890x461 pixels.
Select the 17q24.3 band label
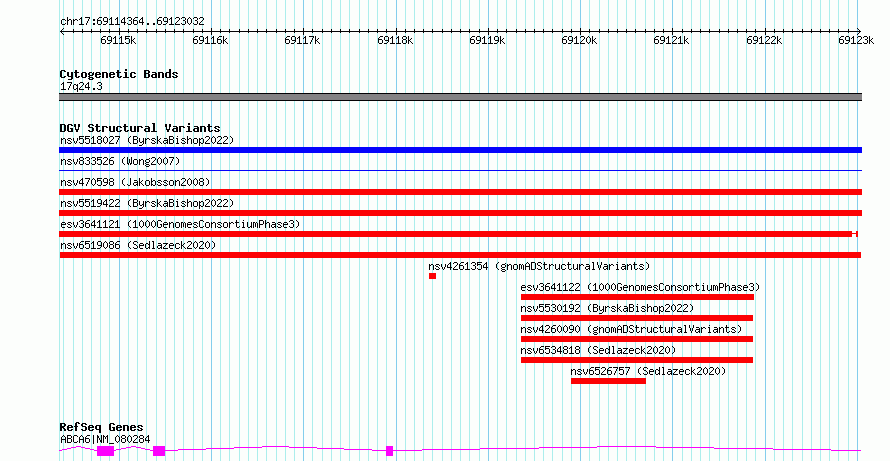tap(81, 86)
